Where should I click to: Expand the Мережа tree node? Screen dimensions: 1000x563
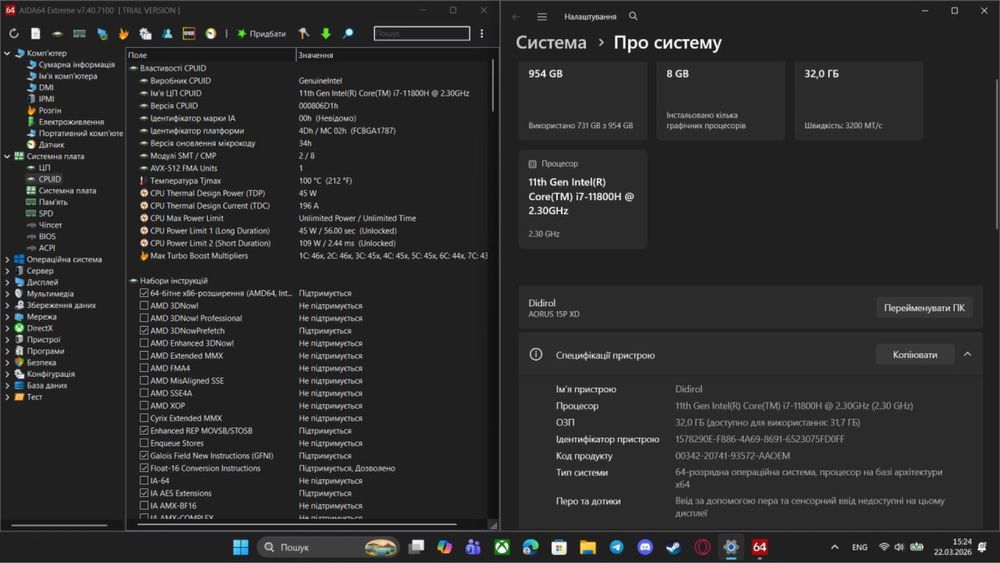(7, 317)
